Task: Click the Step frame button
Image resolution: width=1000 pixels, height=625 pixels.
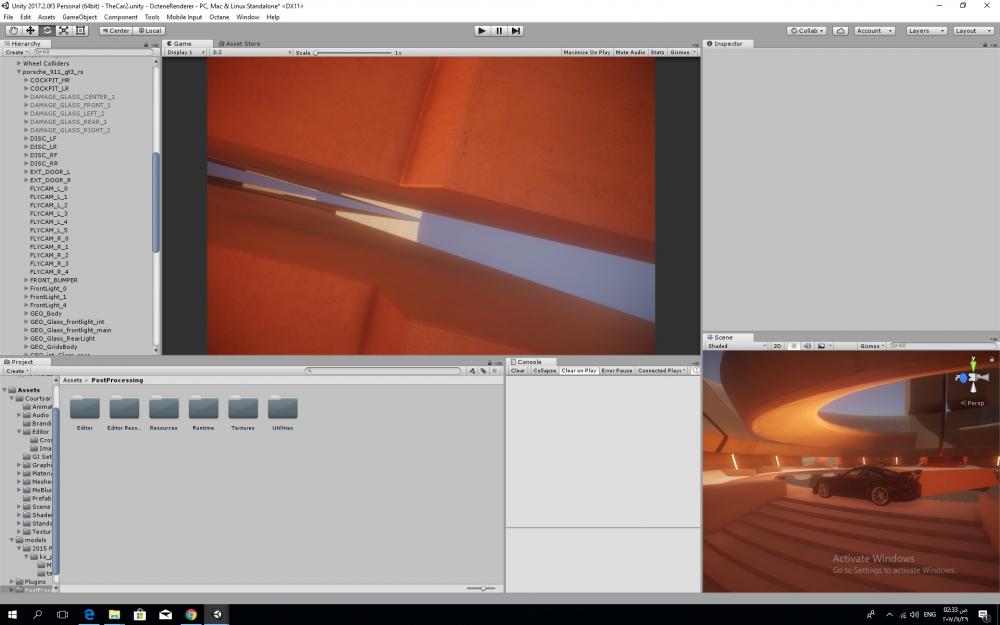Action: click(516, 31)
